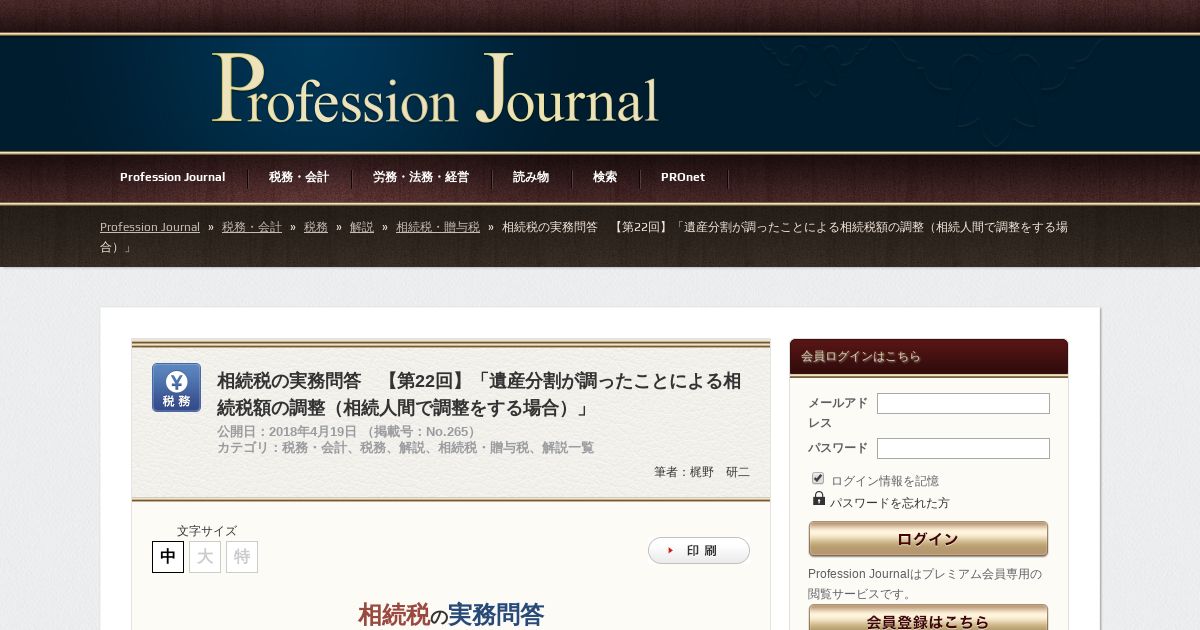Click the ログイン button
The width and height of the screenshot is (1200, 630).
click(928, 539)
